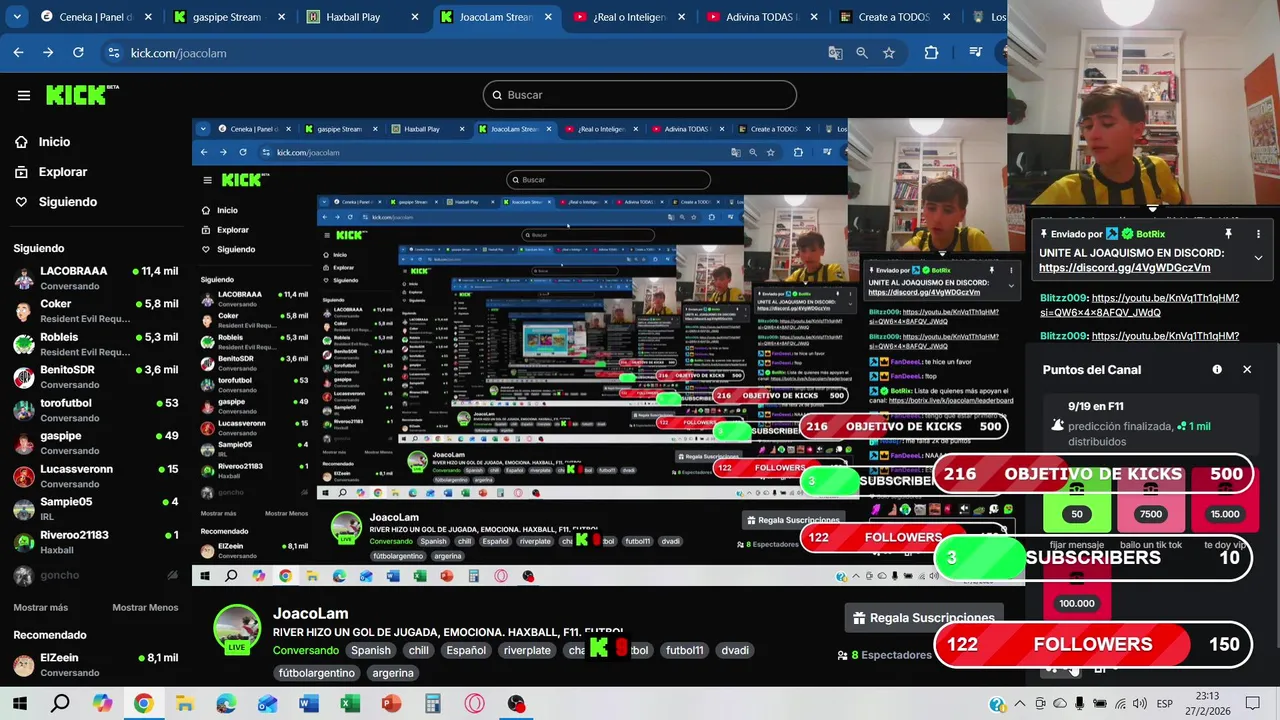Open torofutbol channel in main sidebar

(x=96, y=410)
